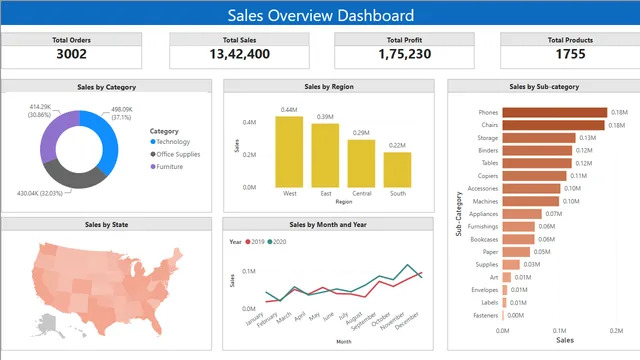Click the Accessories sub-category bar
Image resolution: width=640 pixels, height=360 pixels.
[x=531, y=188]
